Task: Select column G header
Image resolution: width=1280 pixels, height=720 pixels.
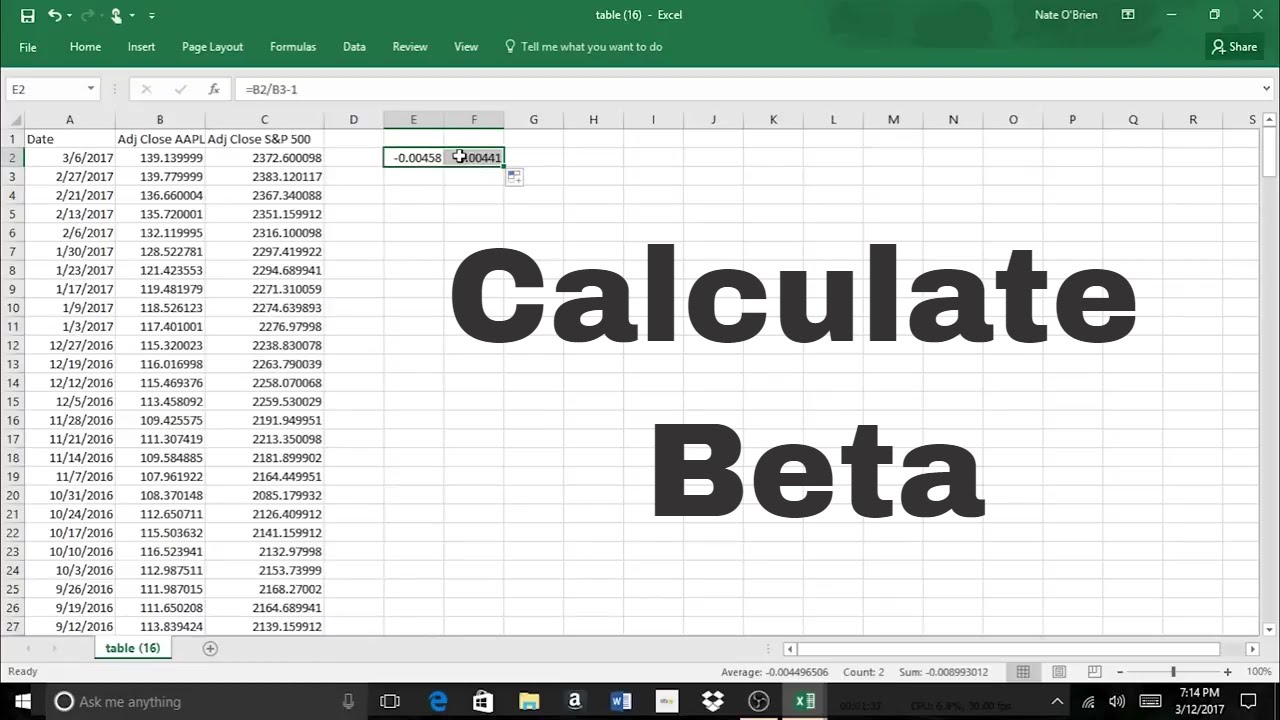Action: 533,120
